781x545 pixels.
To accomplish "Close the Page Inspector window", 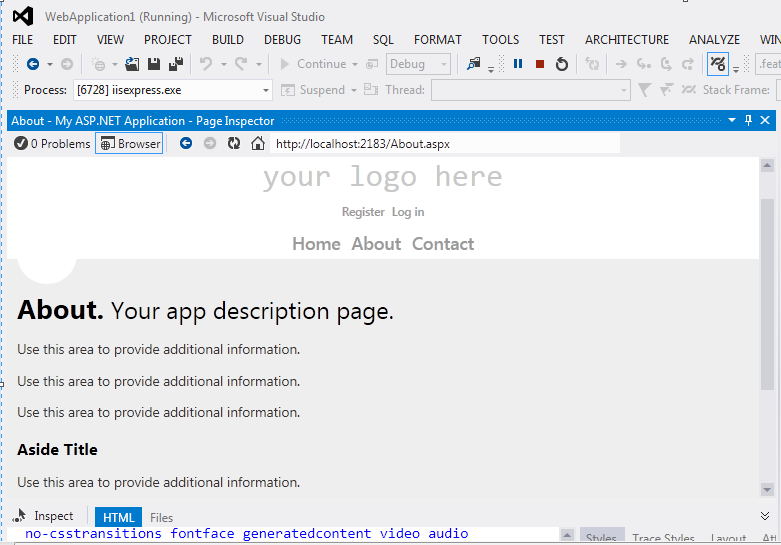I will click(765, 120).
